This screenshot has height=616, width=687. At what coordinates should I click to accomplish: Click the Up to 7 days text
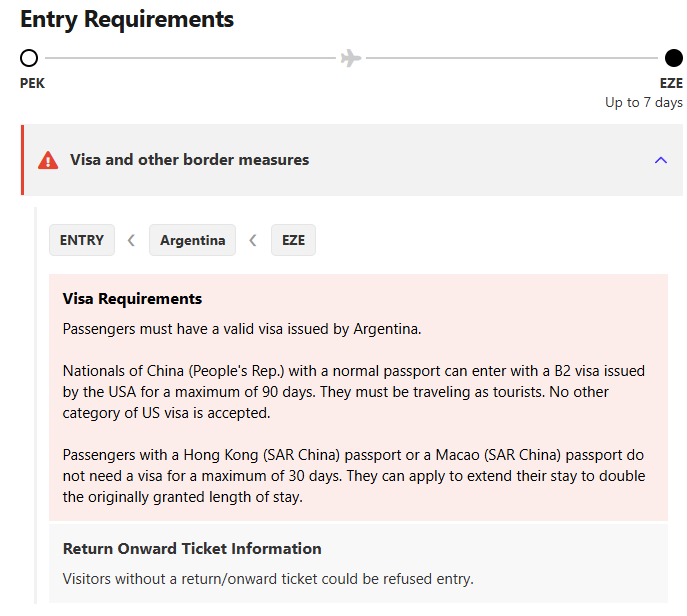(x=643, y=102)
